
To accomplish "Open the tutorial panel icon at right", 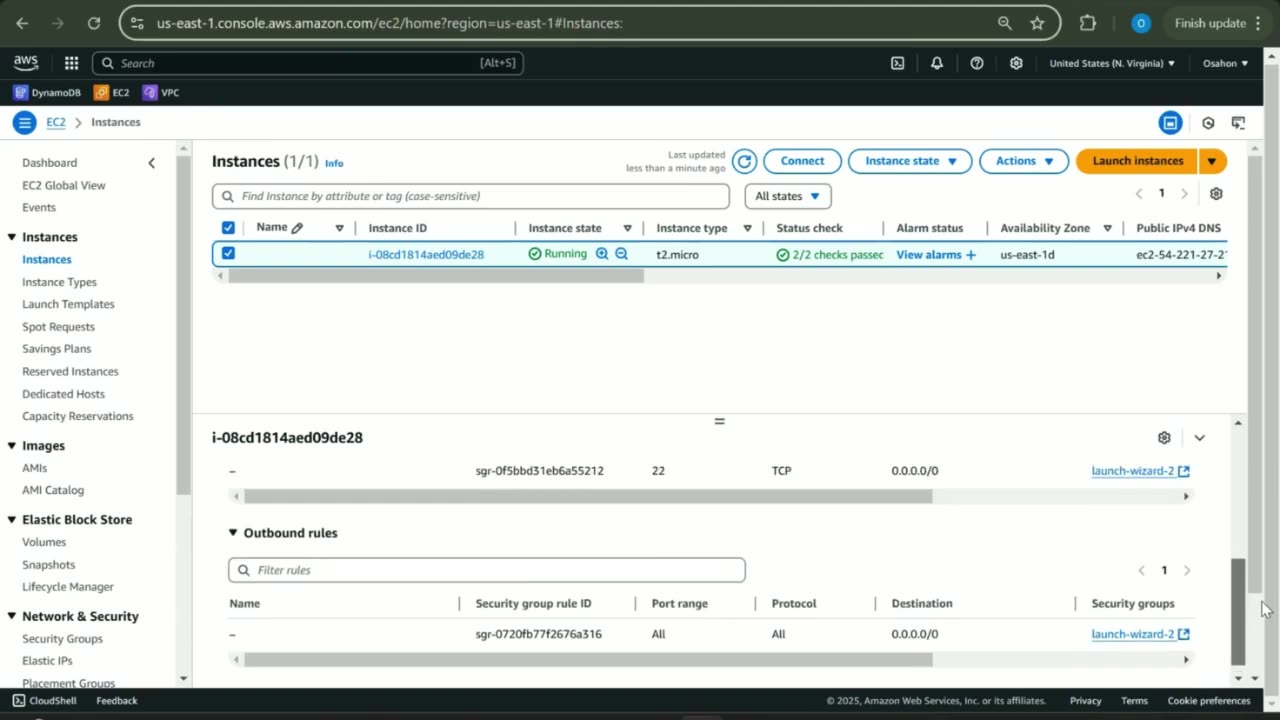I will [x=1238, y=123].
